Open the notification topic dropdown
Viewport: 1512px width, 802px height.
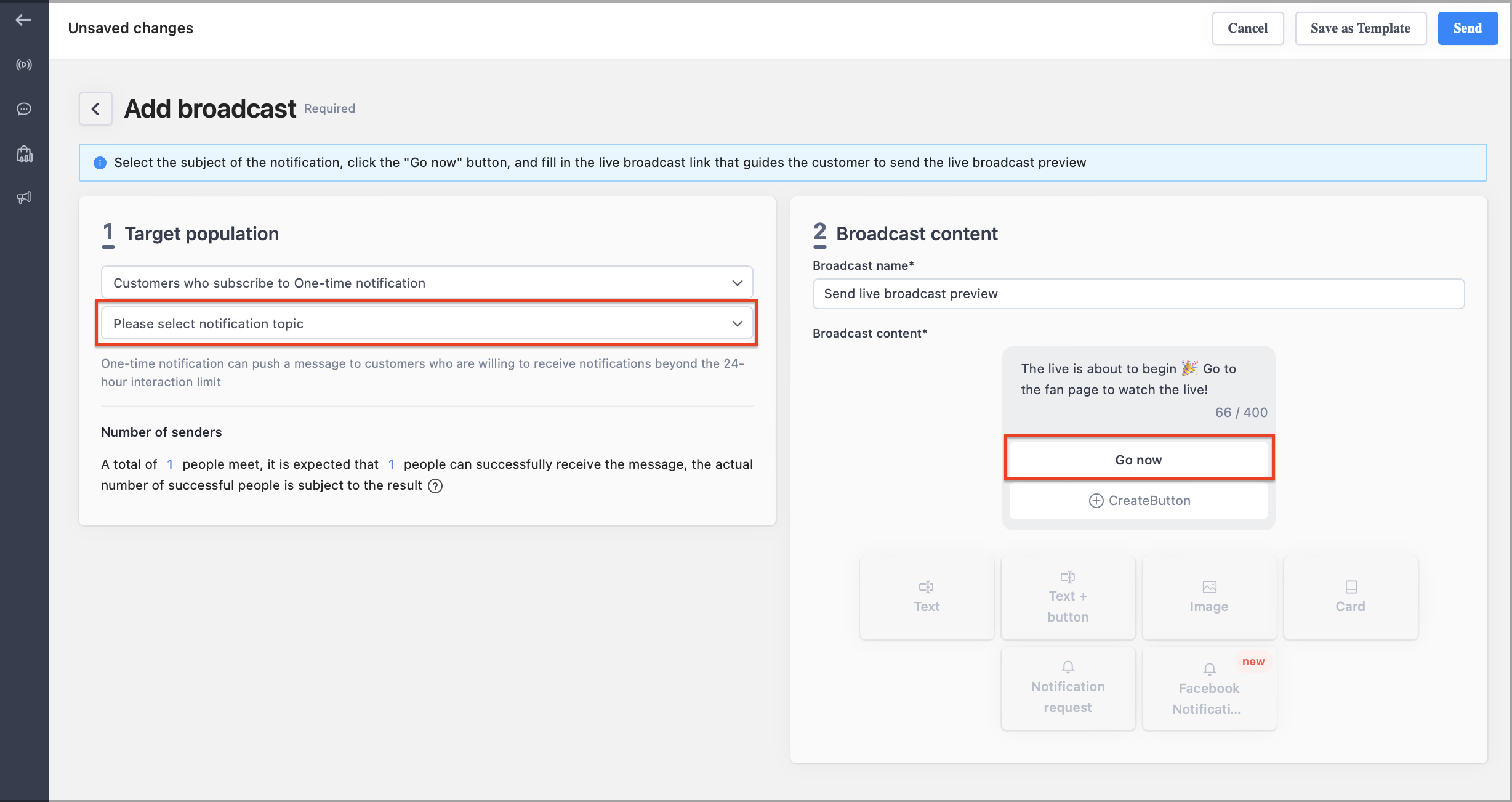tap(427, 323)
